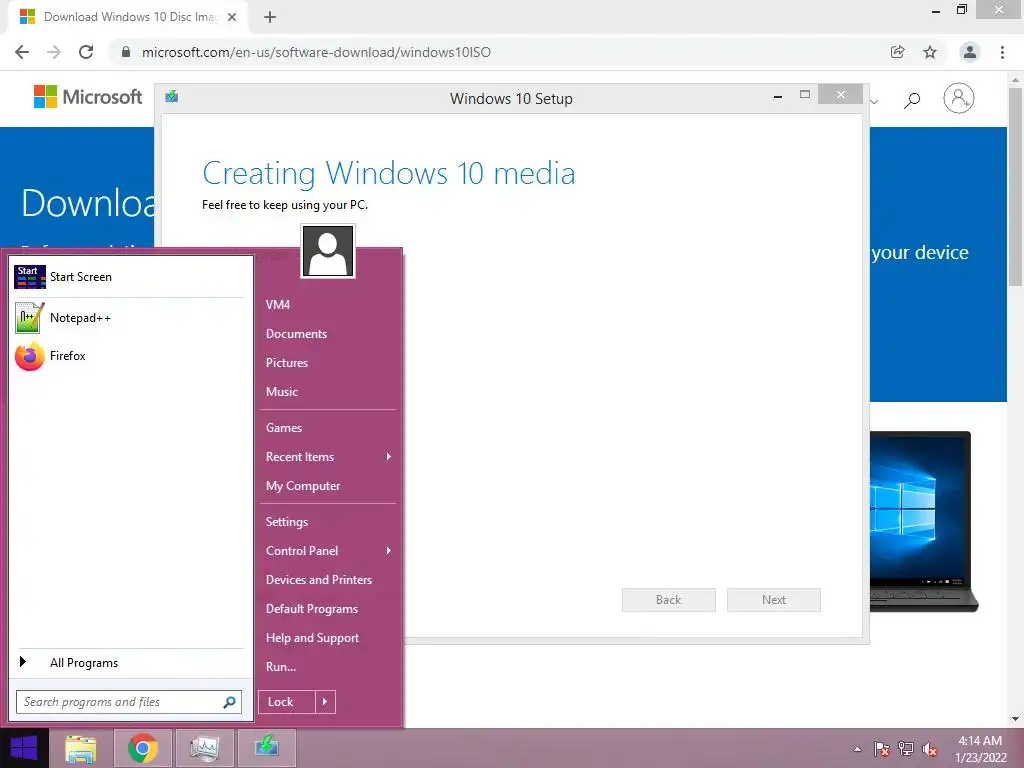Open Devices and Printers

click(x=319, y=580)
